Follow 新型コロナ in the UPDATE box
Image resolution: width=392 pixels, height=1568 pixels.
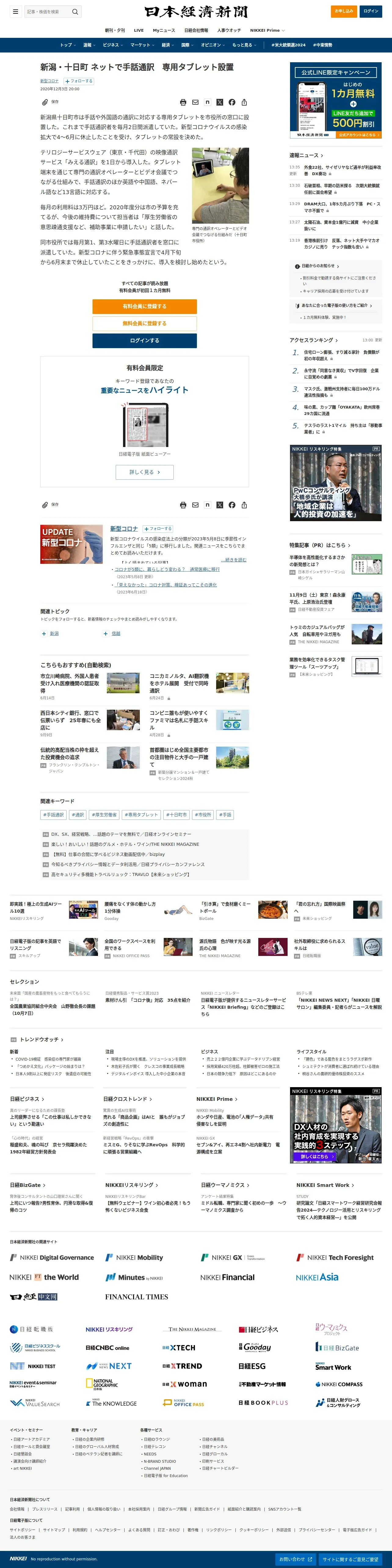coord(158,529)
